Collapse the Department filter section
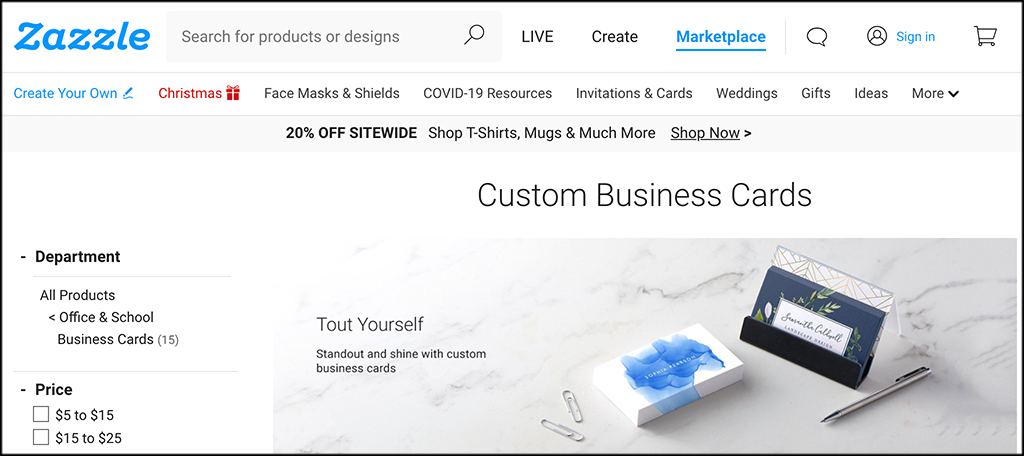 point(23,257)
